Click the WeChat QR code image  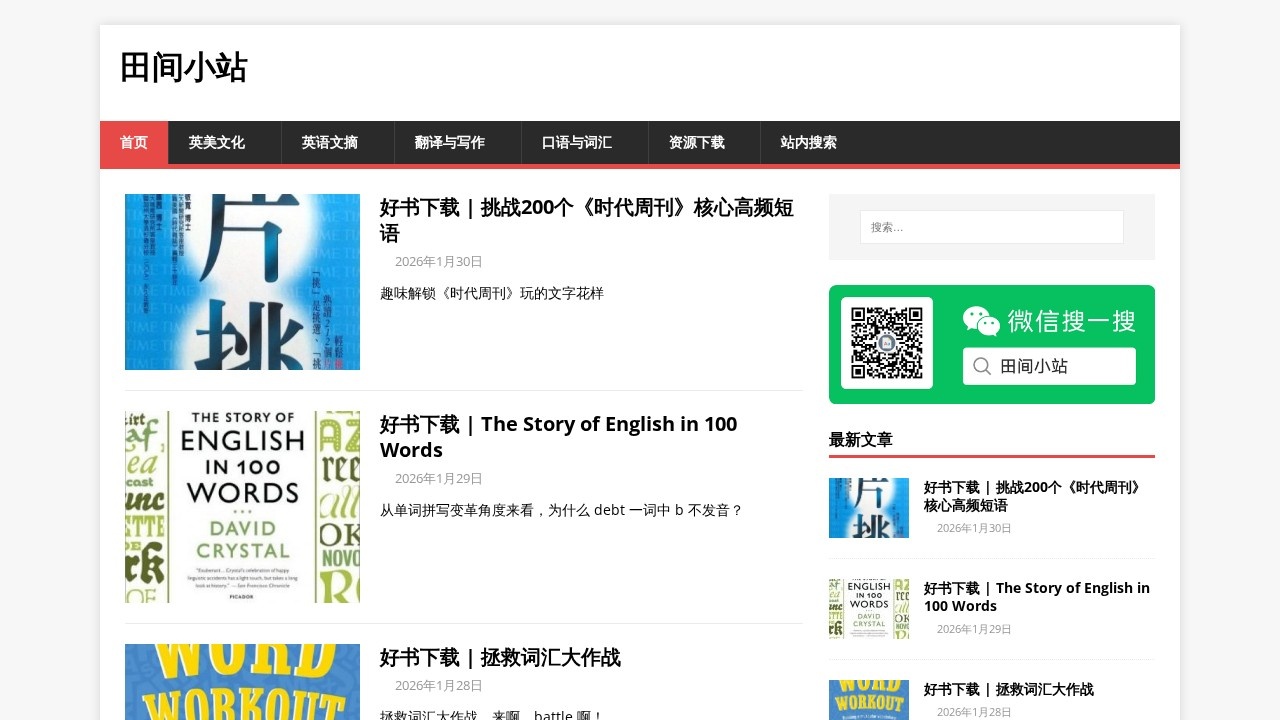coord(887,343)
